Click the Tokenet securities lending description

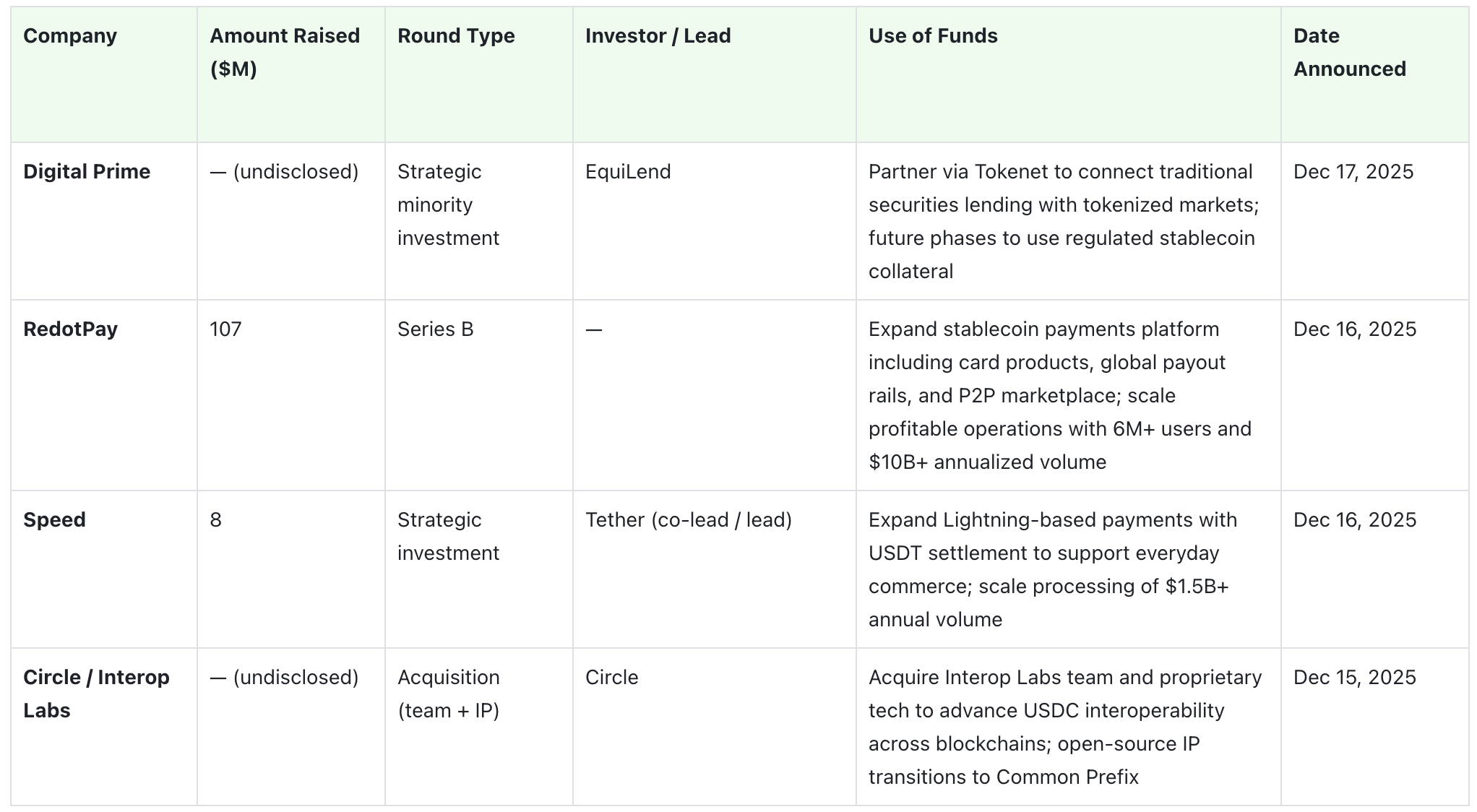point(1063,221)
